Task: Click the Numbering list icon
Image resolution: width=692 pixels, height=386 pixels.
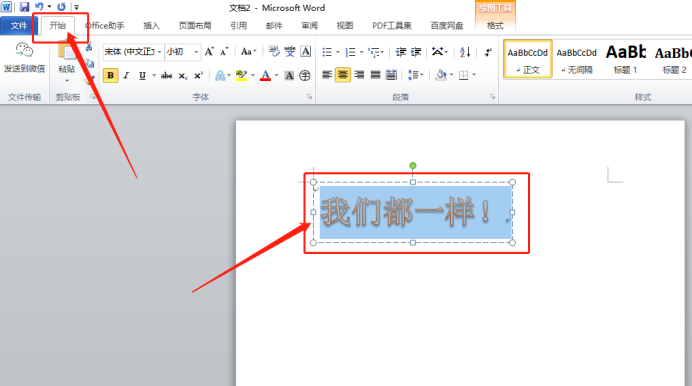Action: (x=350, y=52)
